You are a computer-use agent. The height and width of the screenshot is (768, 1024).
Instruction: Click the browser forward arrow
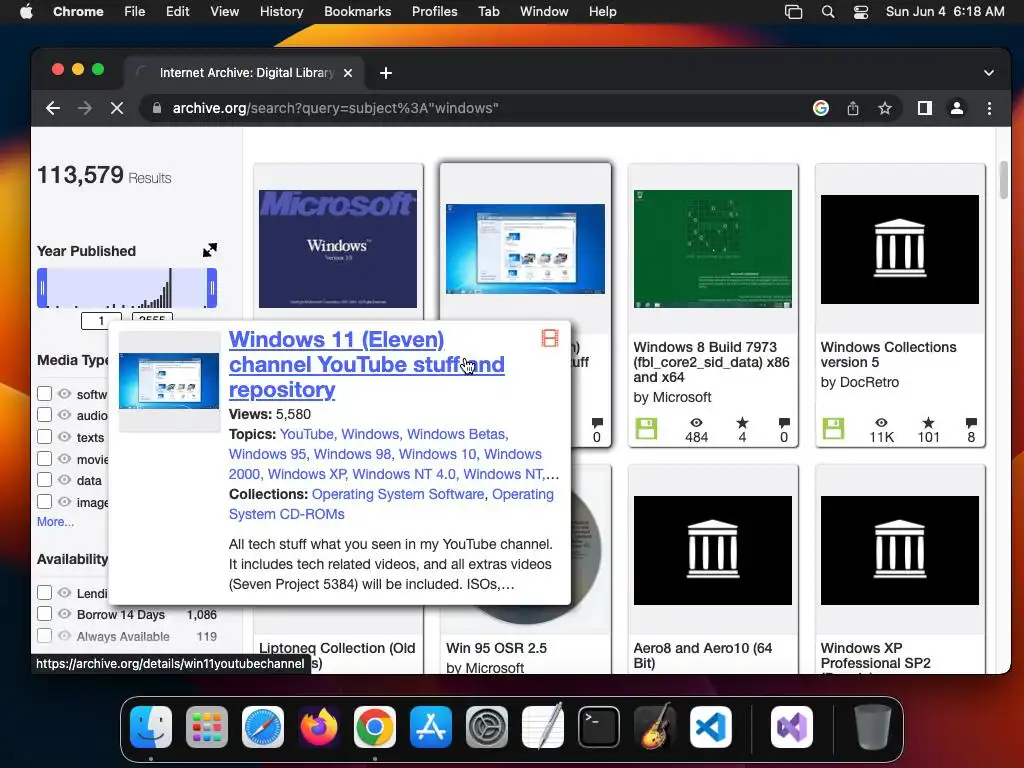tap(85, 108)
